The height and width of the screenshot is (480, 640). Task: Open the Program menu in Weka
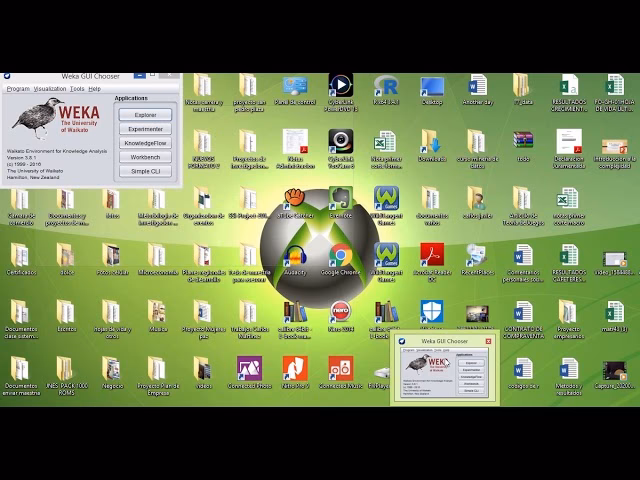click(x=18, y=89)
